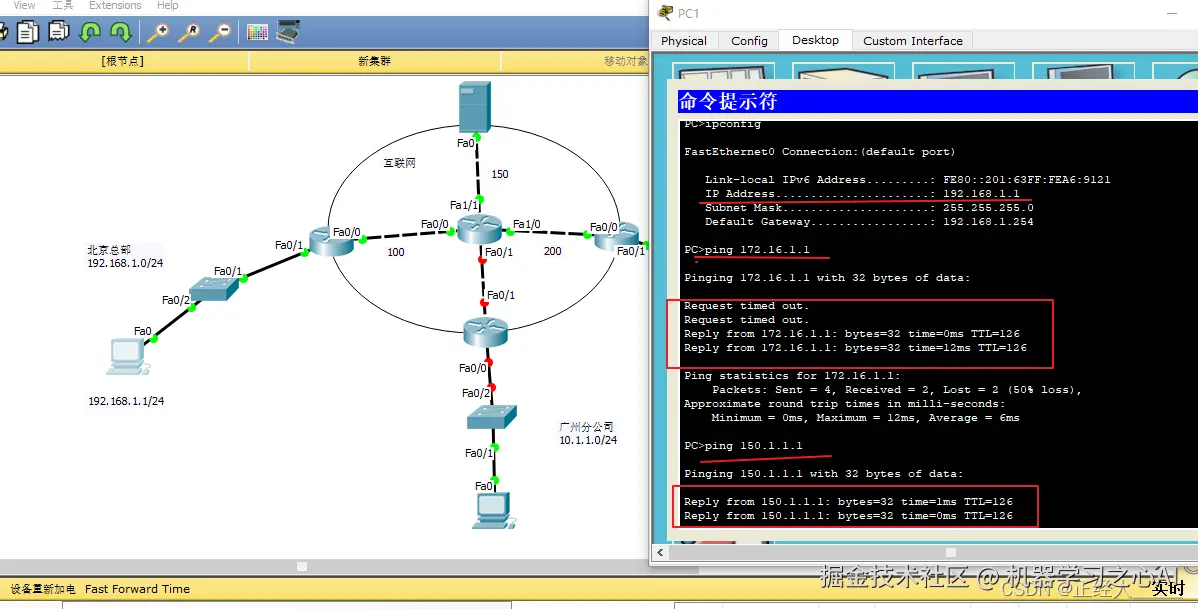This screenshot has height=609, width=1198.
Task: Click the 100 link label
Action: tap(396, 252)
